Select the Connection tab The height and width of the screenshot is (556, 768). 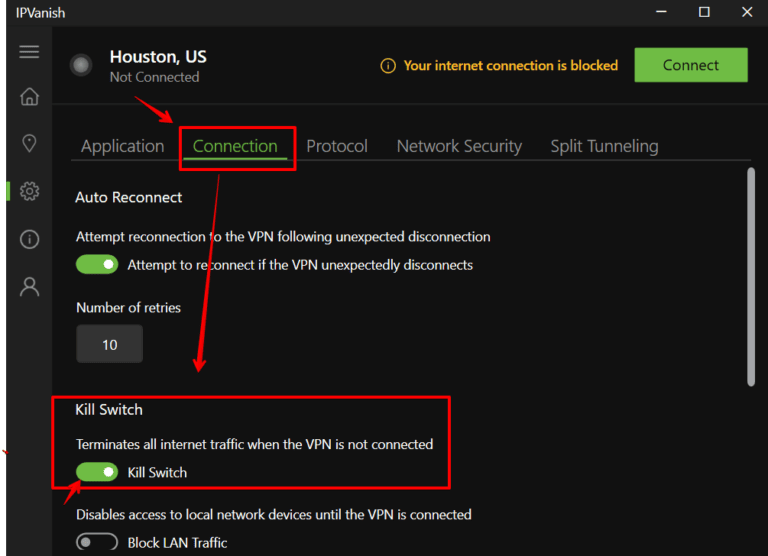(235, 146)
